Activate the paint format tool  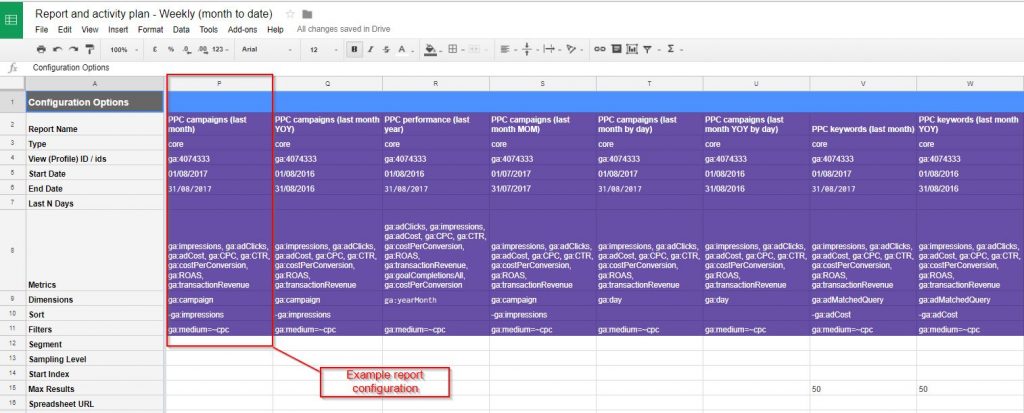89,49
